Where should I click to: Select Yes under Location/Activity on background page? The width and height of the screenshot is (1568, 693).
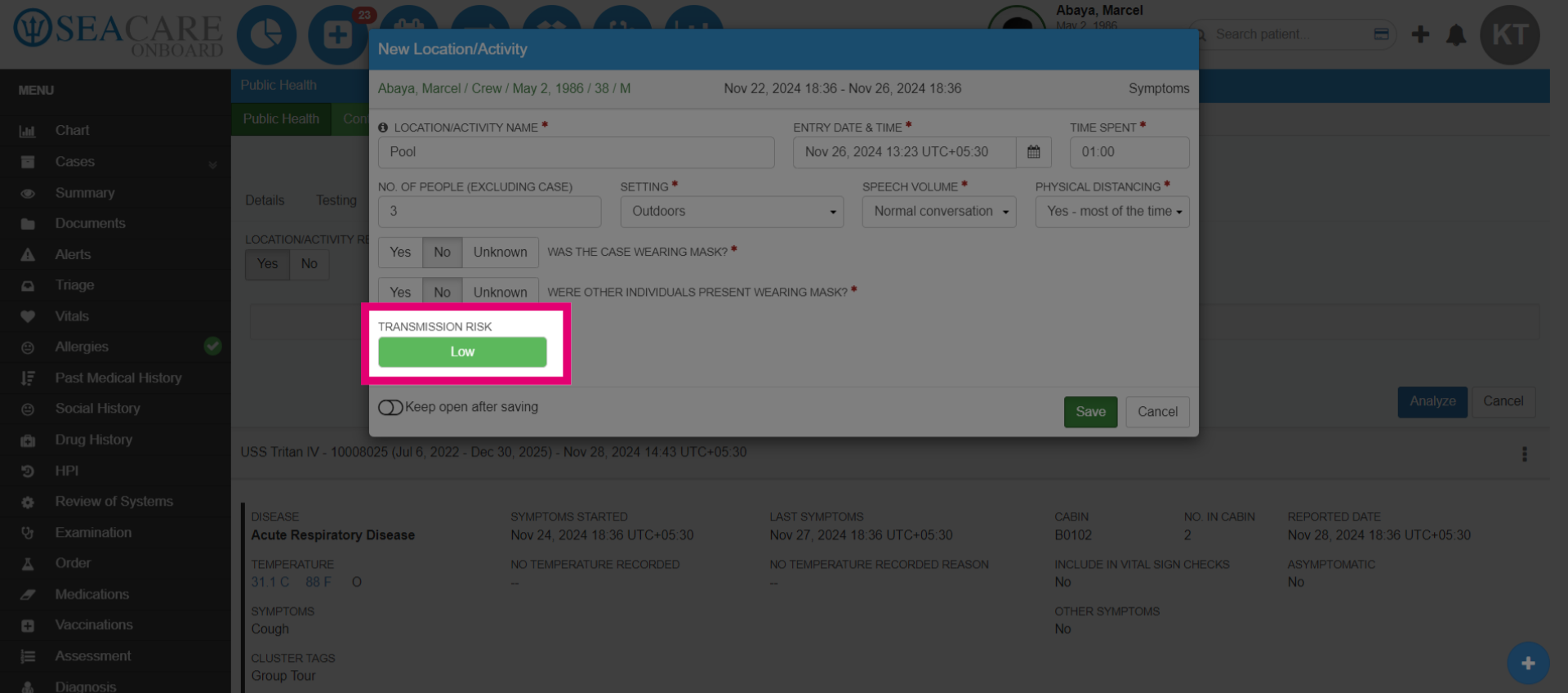(x=267, y=264)
